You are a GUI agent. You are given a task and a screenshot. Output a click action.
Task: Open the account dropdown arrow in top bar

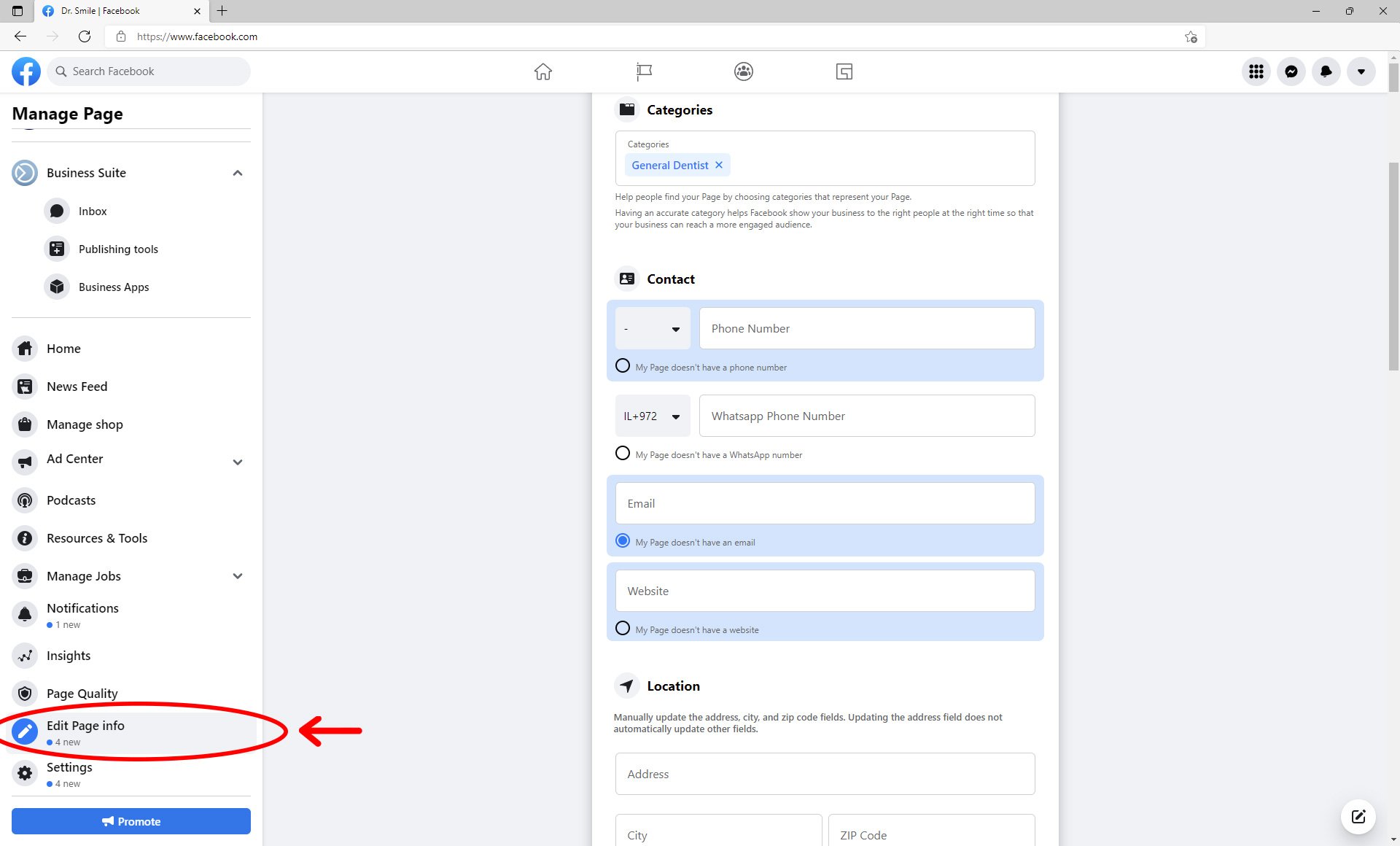click(x=1361, y=71)
